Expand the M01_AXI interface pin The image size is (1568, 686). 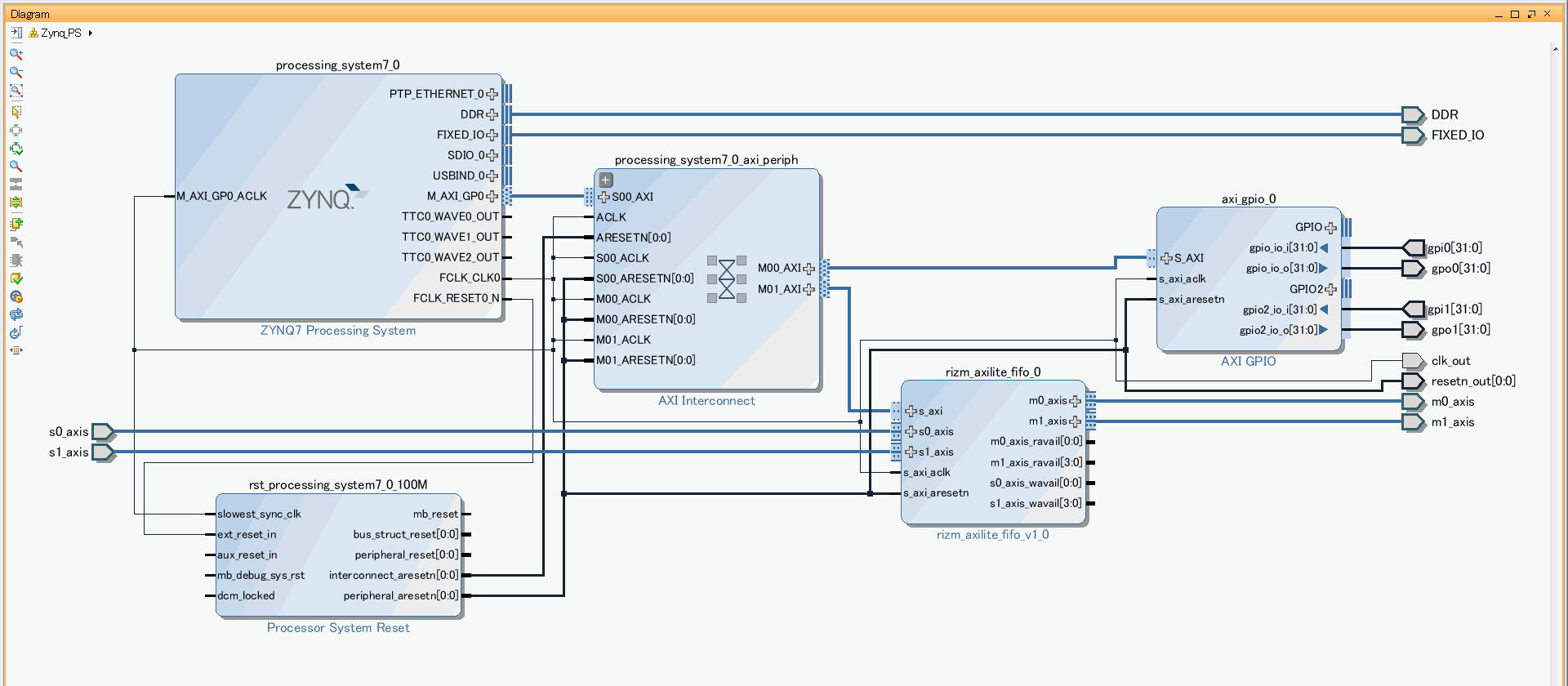(x=808, y=289)
